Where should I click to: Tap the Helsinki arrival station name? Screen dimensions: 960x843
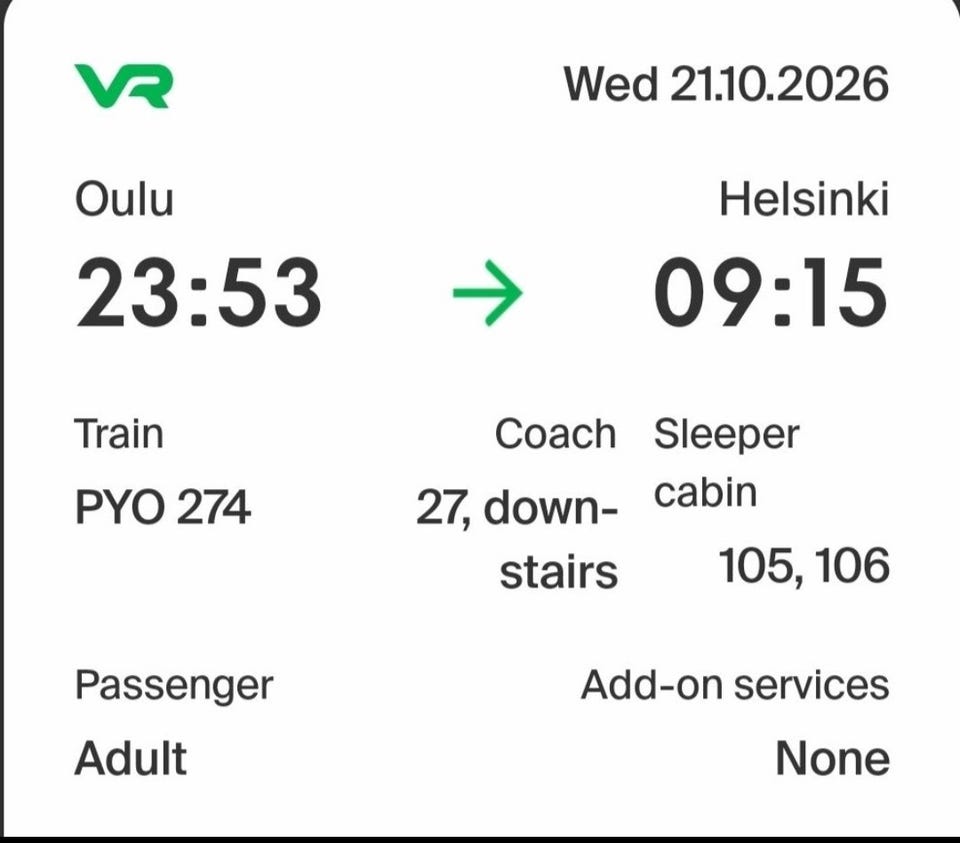pos(804,200)
